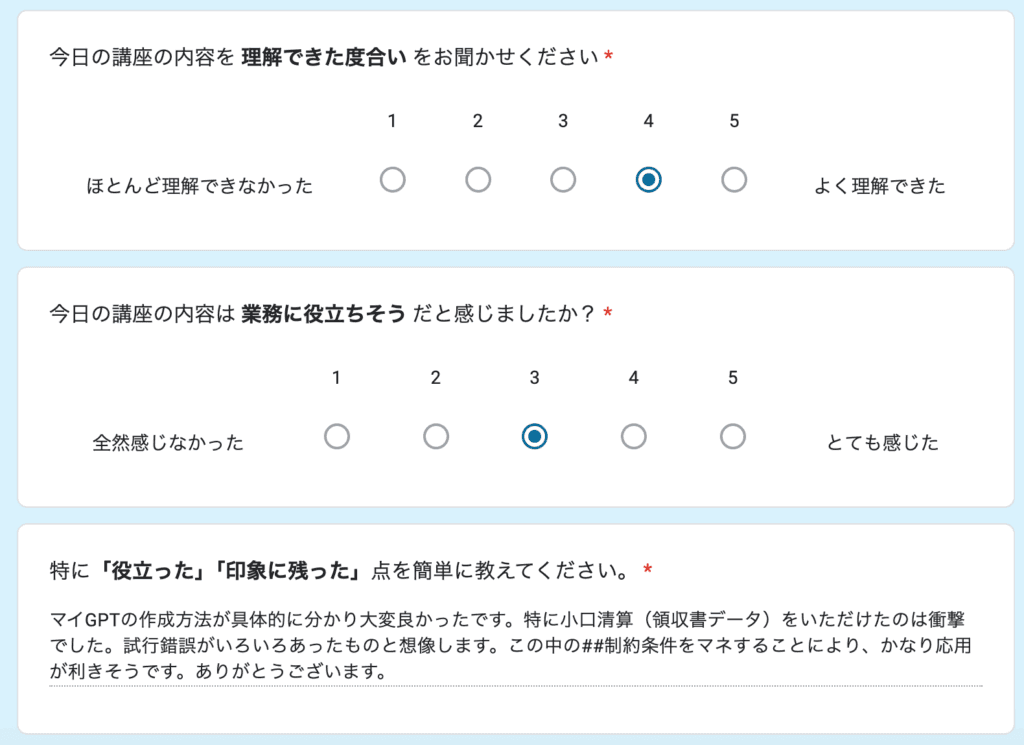
Task: Click the number 1 scale header on comprehension question
Action: [x=392, y=120]
